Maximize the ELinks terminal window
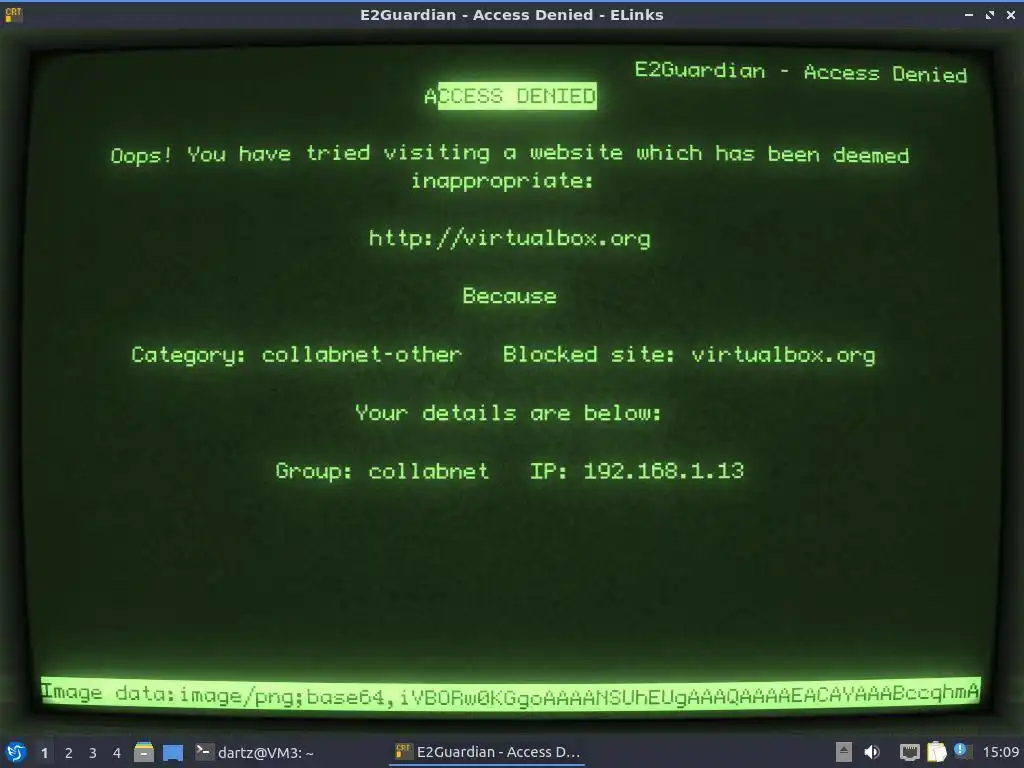 (x=990, y=14)
